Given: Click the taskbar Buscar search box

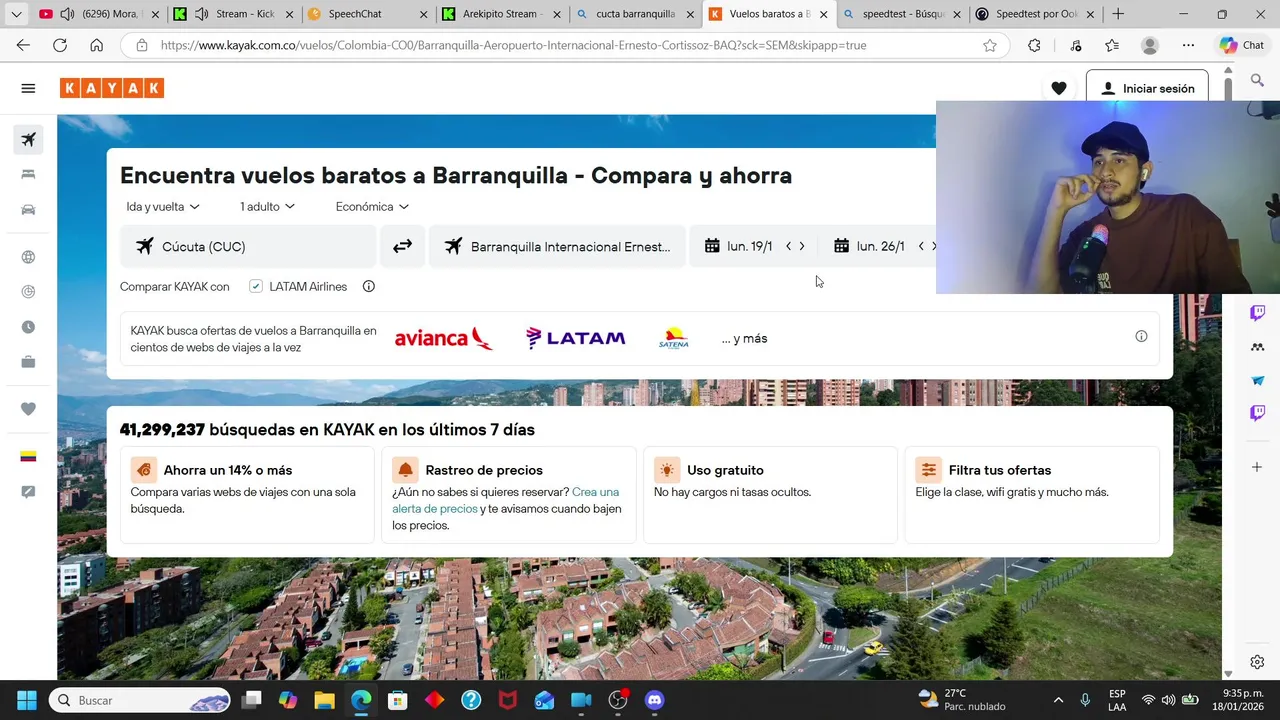Looking at the screenshot, I should 140,700.
